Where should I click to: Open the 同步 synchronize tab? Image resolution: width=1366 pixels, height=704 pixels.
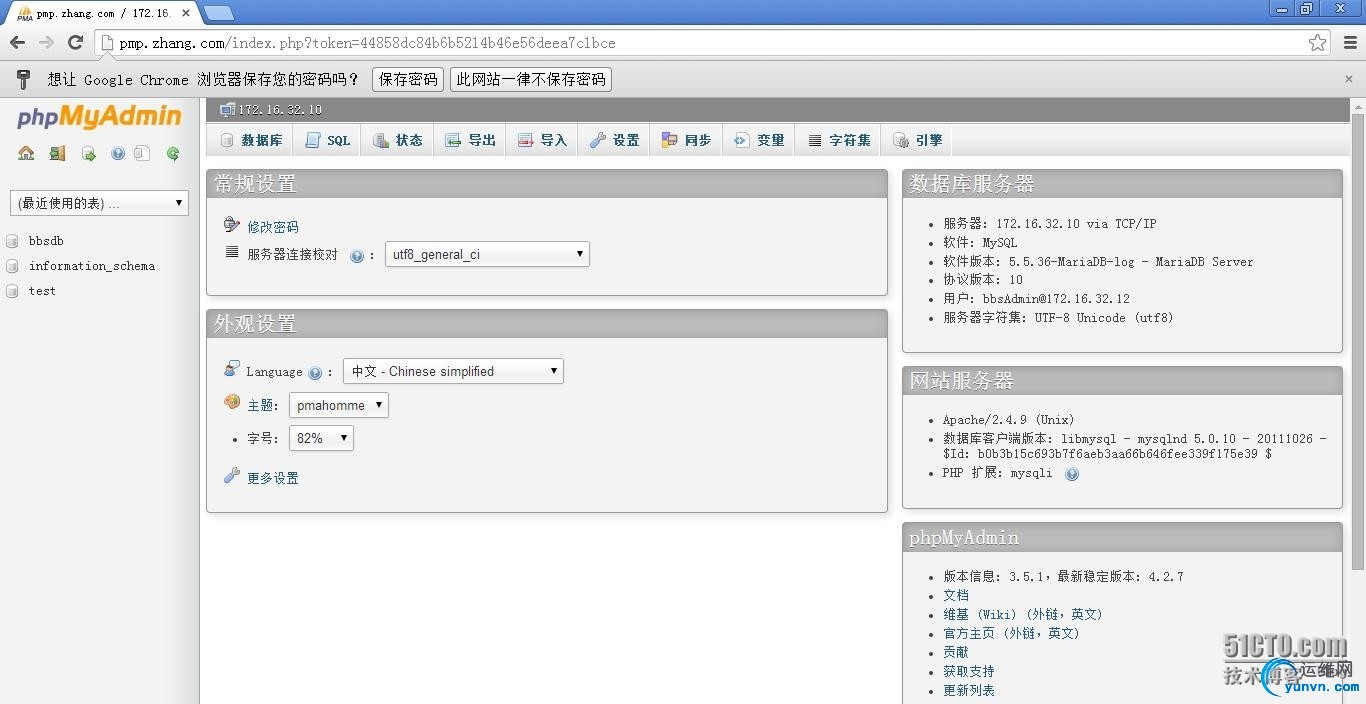point(686,140)
